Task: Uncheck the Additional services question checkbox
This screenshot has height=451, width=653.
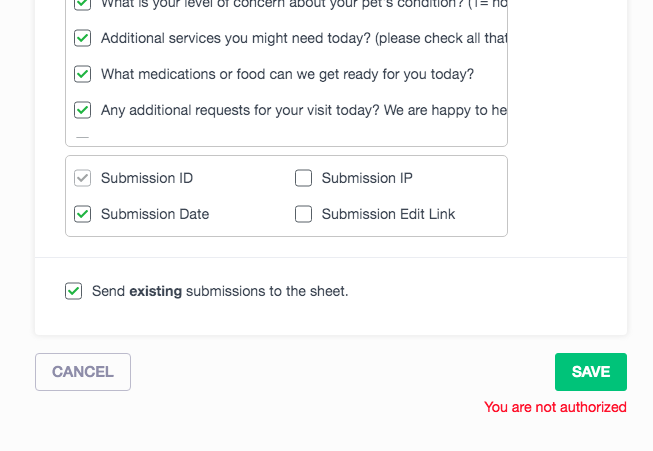Action: click(83, 38)
